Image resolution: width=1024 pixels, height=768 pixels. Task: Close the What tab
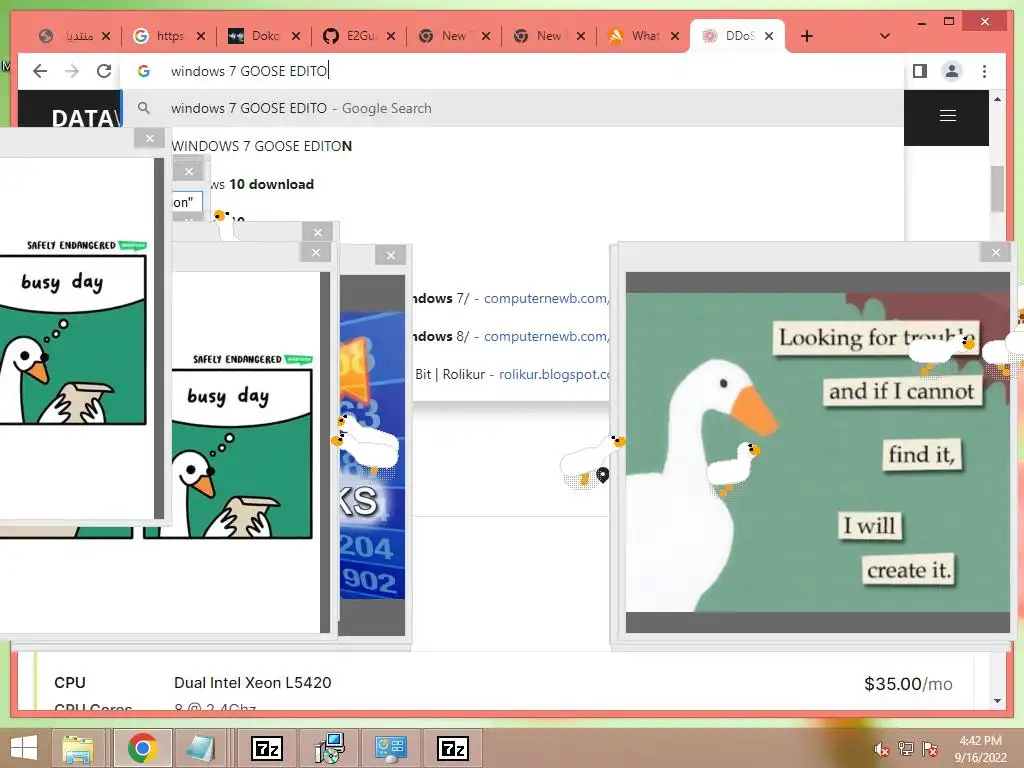point(675,36)
